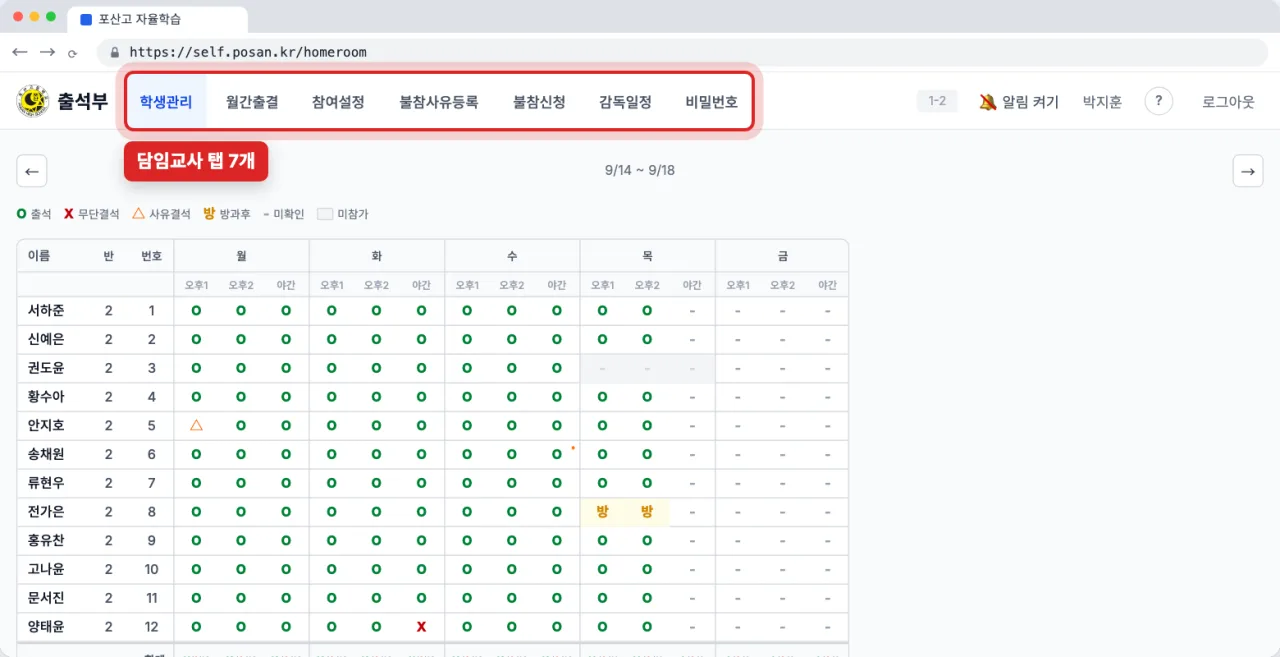Viewport: 1280px width, 657px height.
Task: Click the address bar URL field
Action: 680,52
